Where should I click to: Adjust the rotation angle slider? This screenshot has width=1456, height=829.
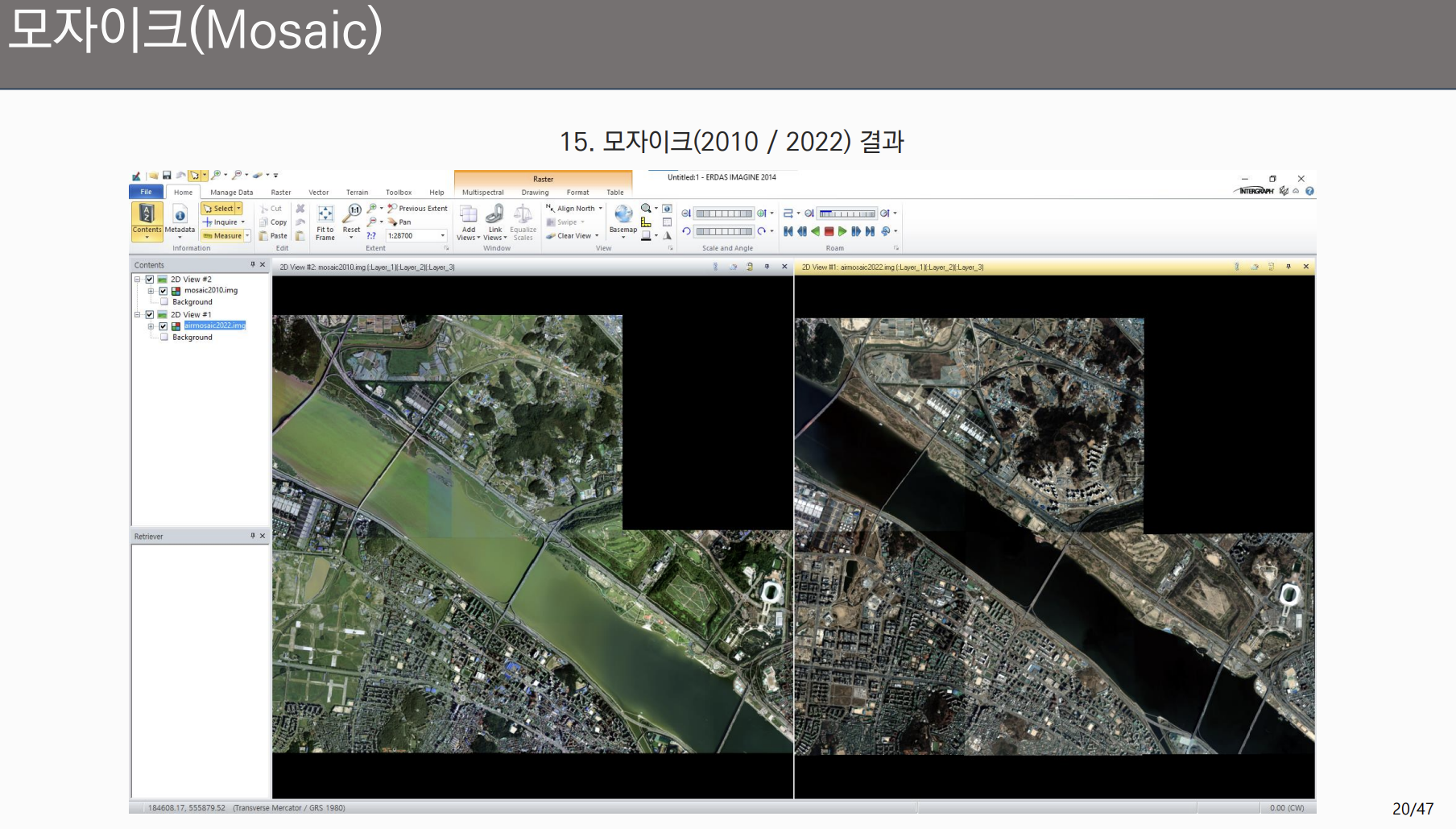click(724, 231)
